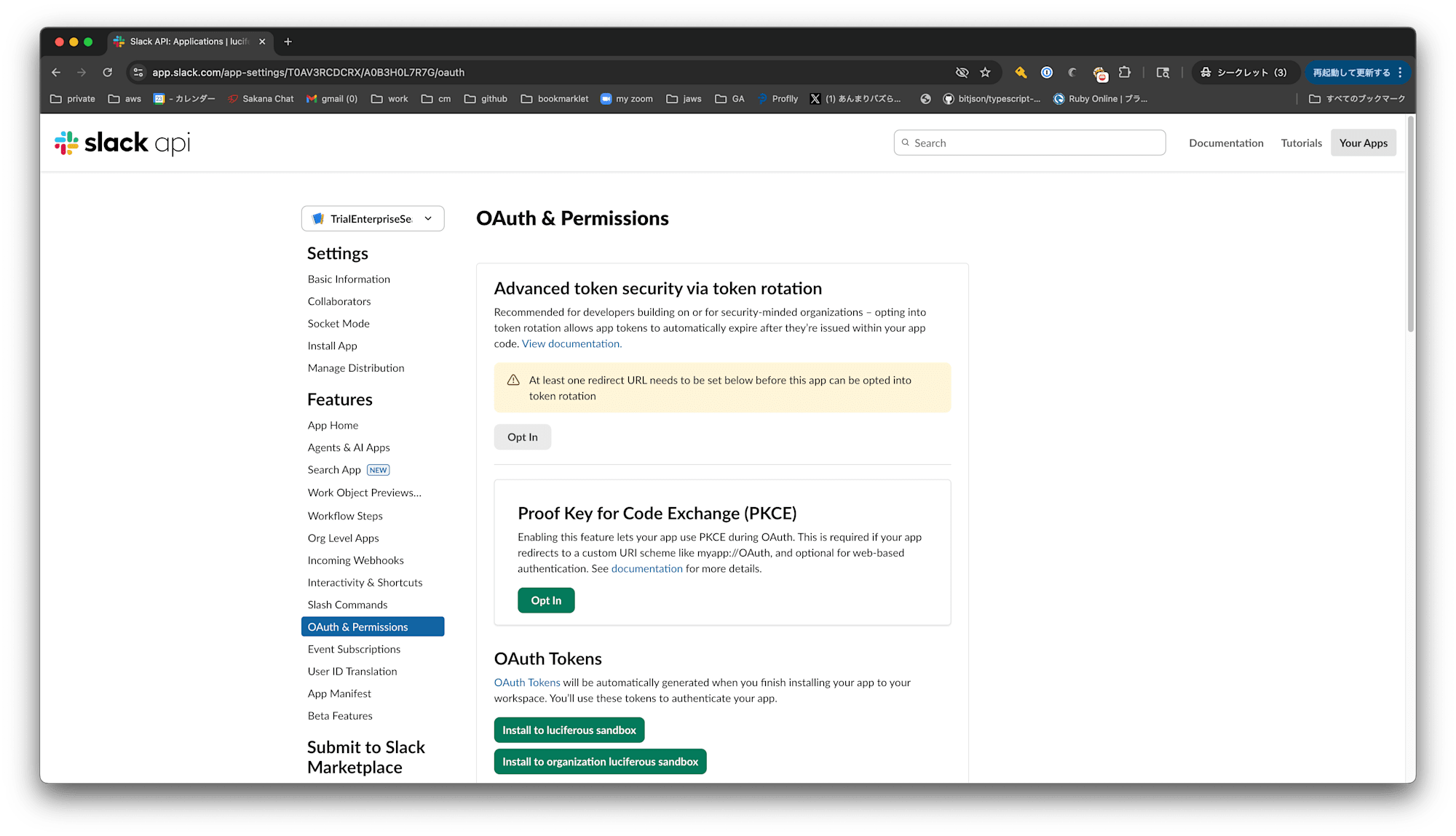Select Basic Information in the sidebar
Image resolution: width=1456 pixels, height=836 pixels.
tap(349, 279)
